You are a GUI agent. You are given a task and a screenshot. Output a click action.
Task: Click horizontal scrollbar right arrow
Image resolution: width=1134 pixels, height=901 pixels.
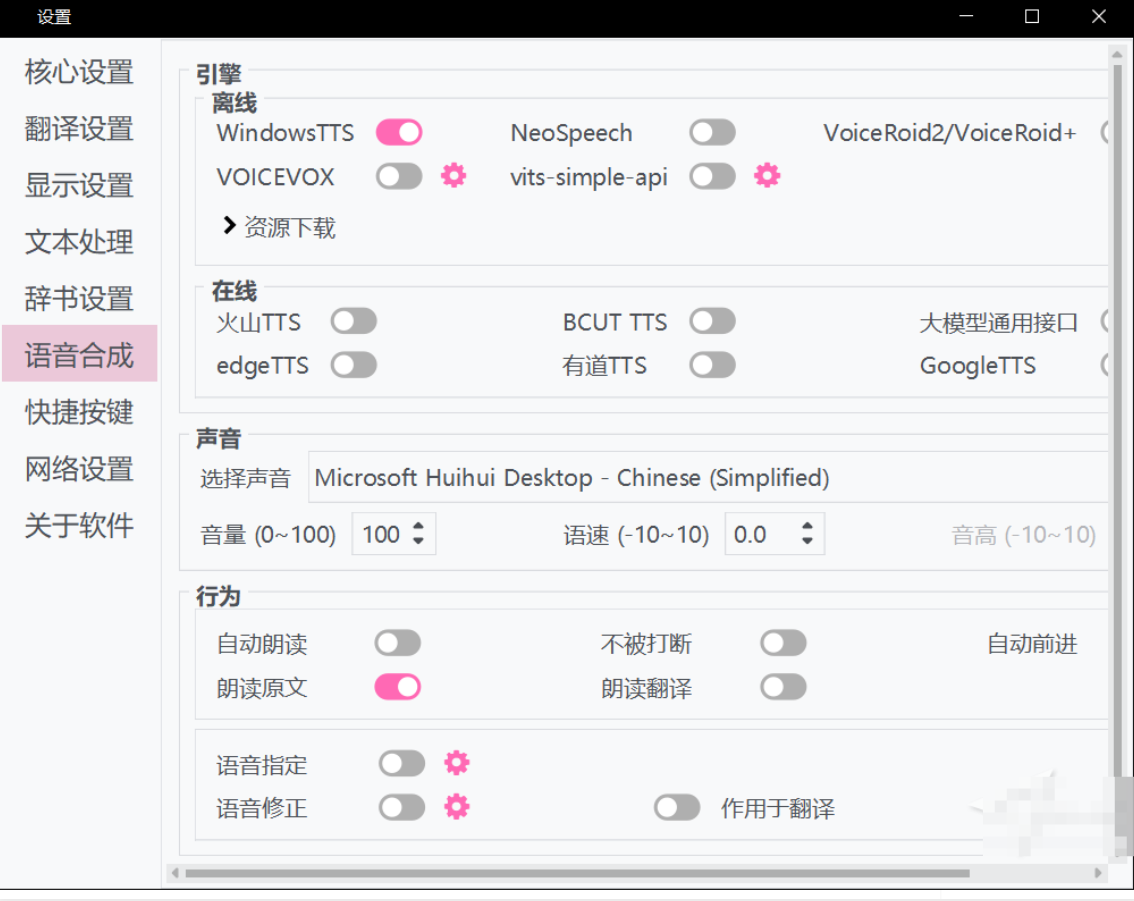point(1098,873)
